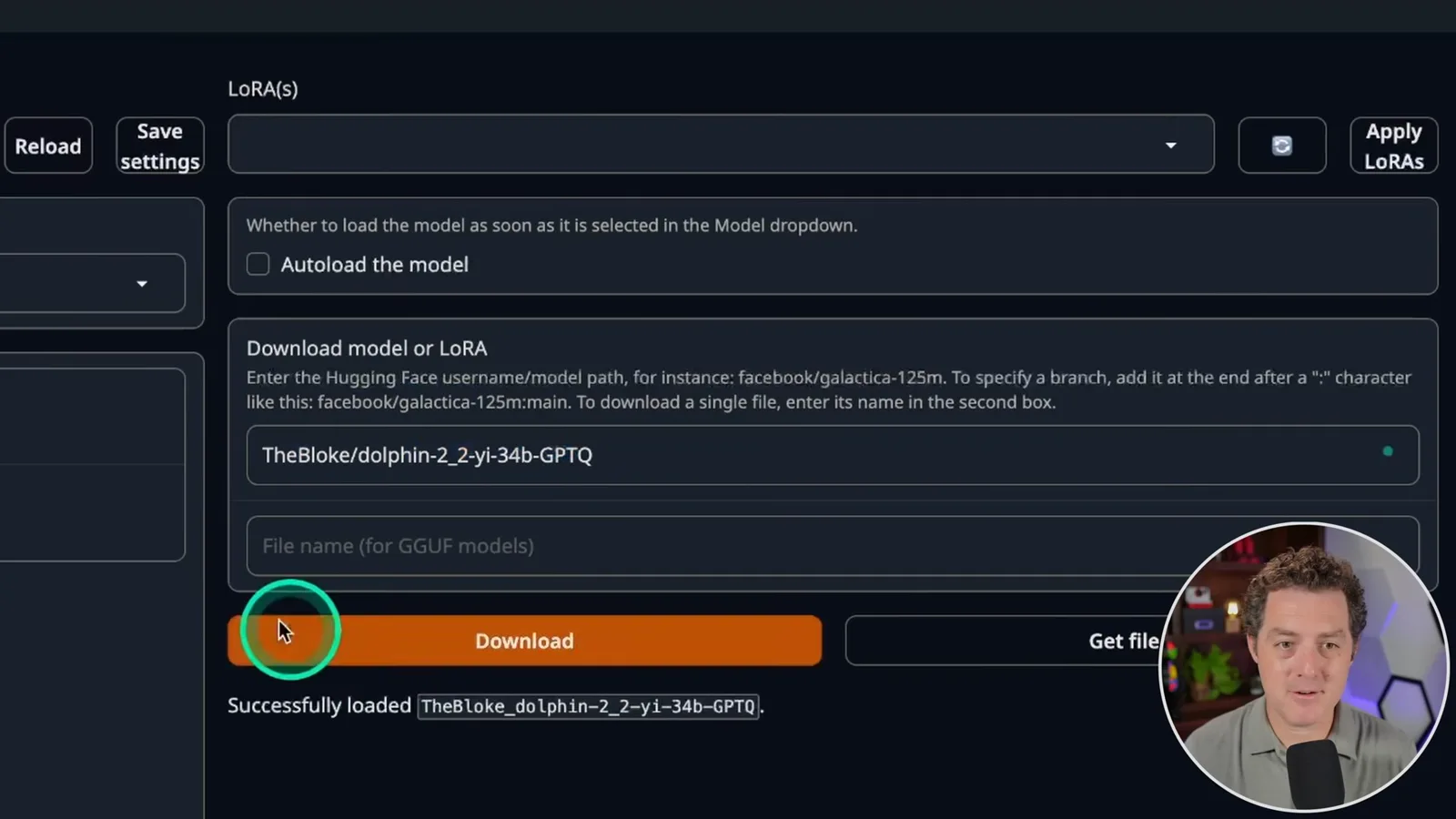Image resolution: width=1456 pixels, height=819 pixels.
Task: Click the Reload button
Action: pos(48,146)
